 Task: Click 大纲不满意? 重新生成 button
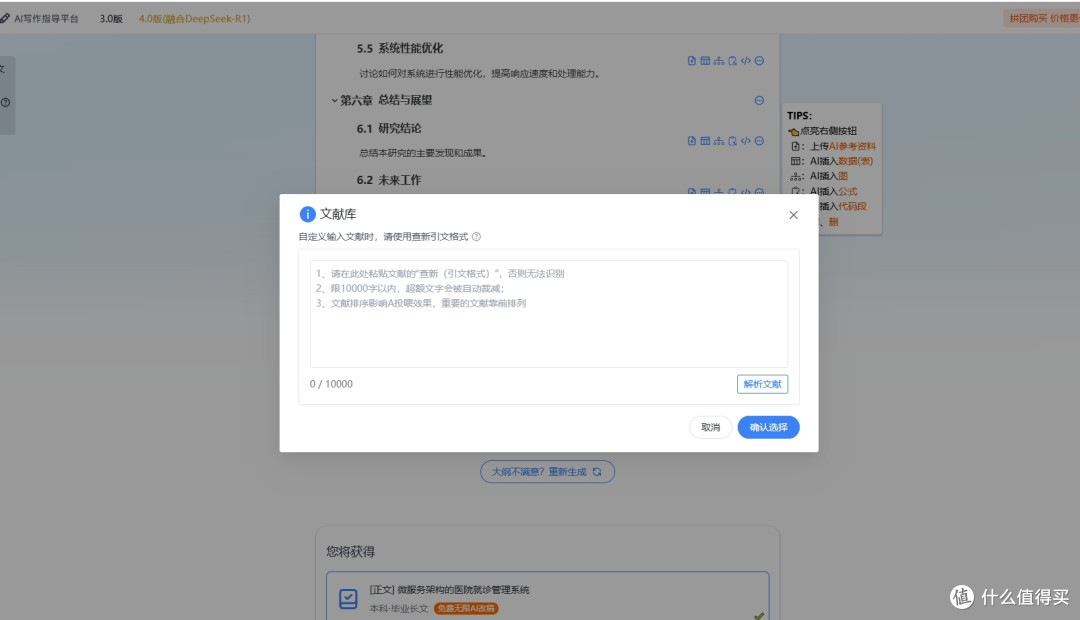coord(547,472)
